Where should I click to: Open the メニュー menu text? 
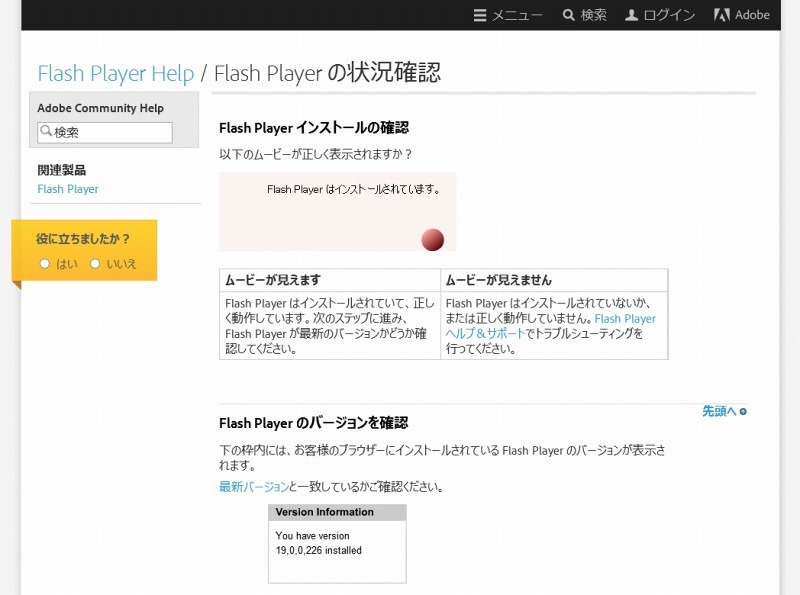click(x=517, y=15)
